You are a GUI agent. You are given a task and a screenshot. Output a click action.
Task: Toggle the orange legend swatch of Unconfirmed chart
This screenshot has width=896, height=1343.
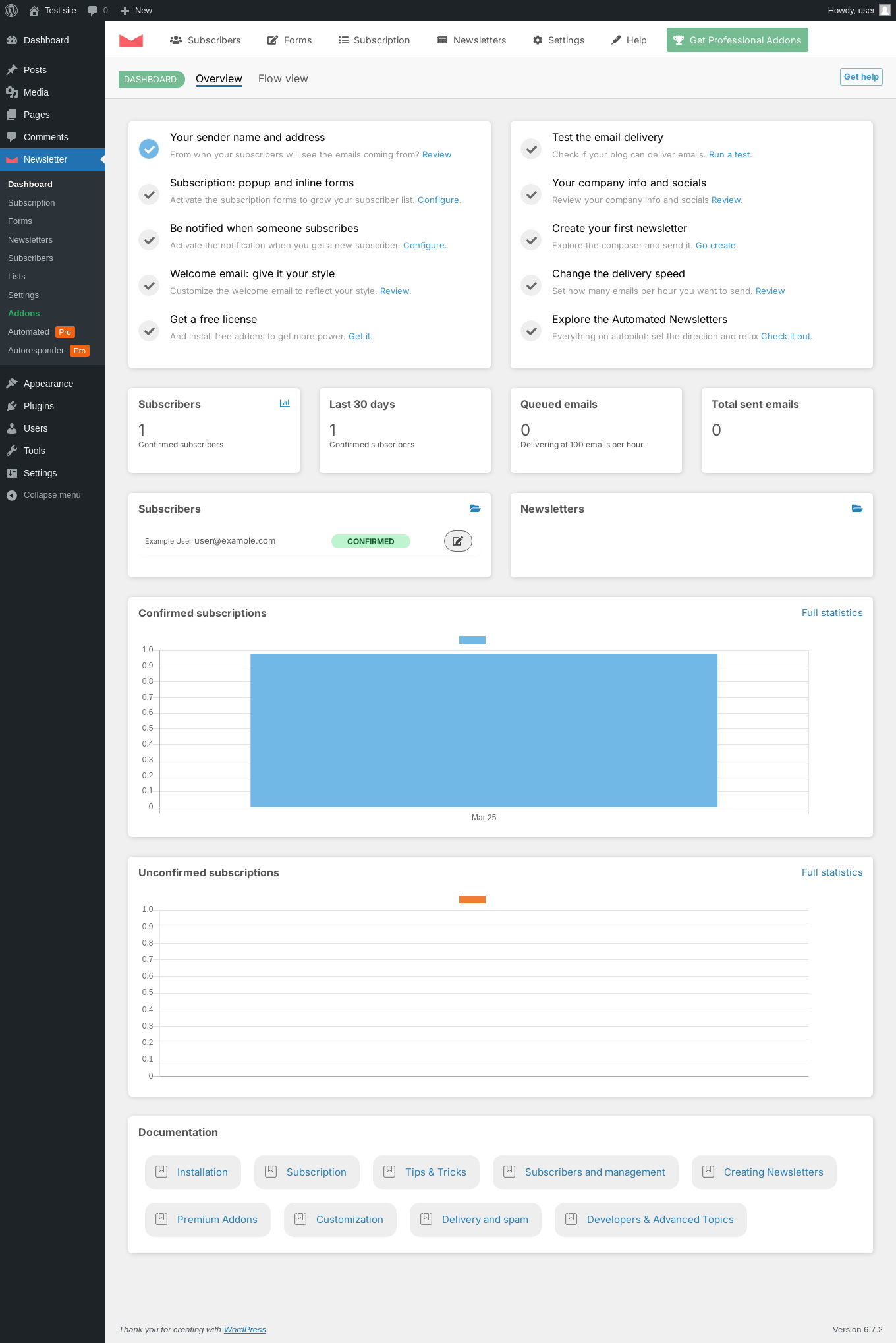coord(472,900)
